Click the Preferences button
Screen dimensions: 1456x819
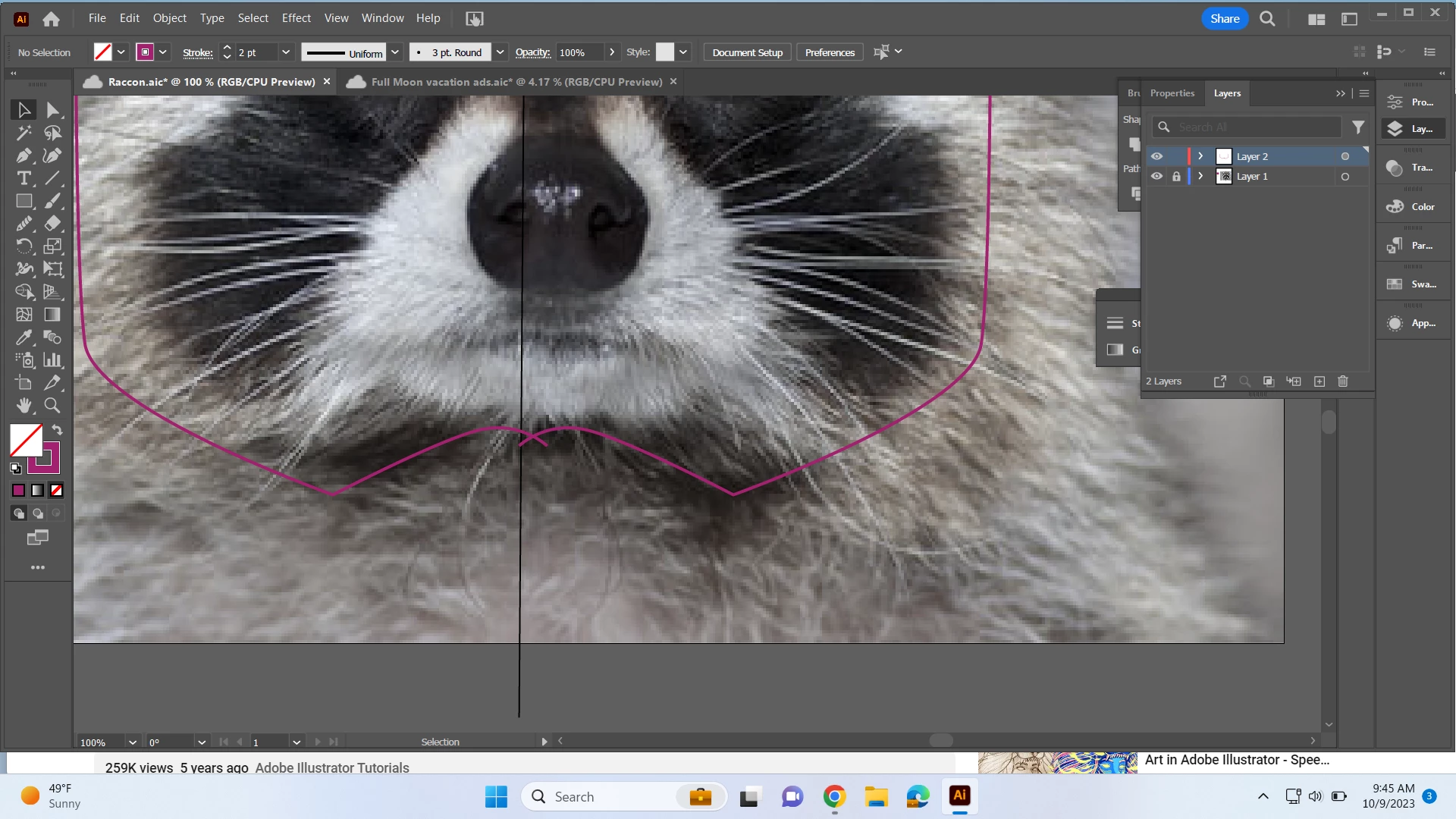tap(830, 52)
